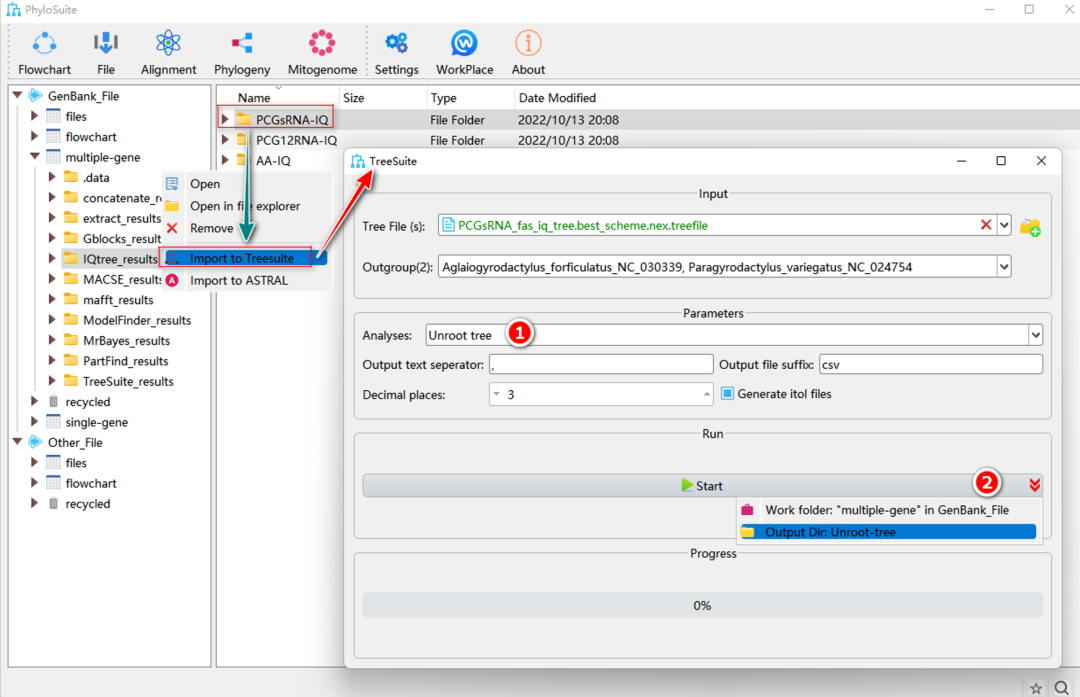Collapse the GenBank_File tree node
This screenshot has height=697, width=1080.
pyautogui.click(x=18, y=96)
